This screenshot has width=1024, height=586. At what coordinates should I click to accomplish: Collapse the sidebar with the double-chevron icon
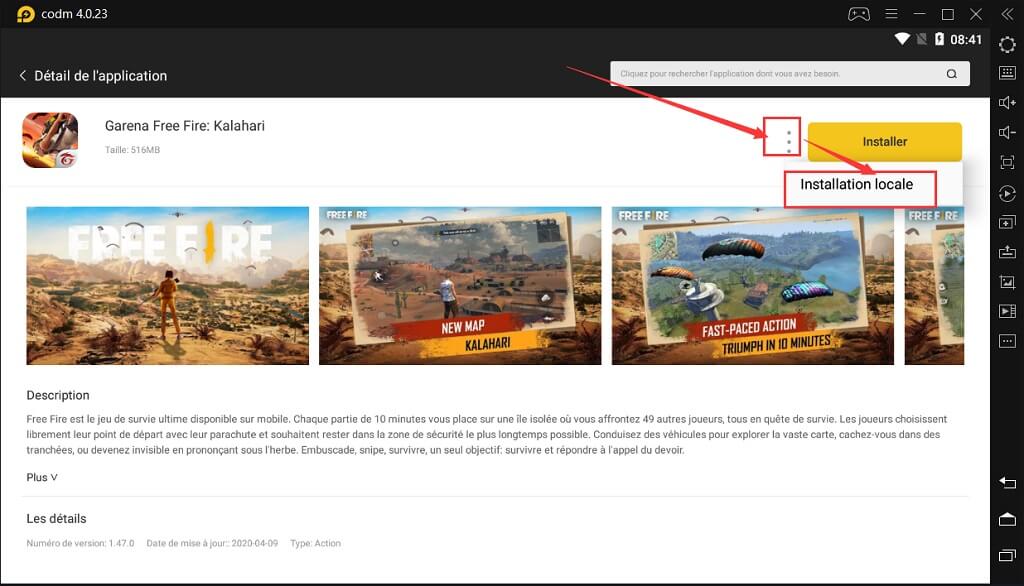point(1007,14)
